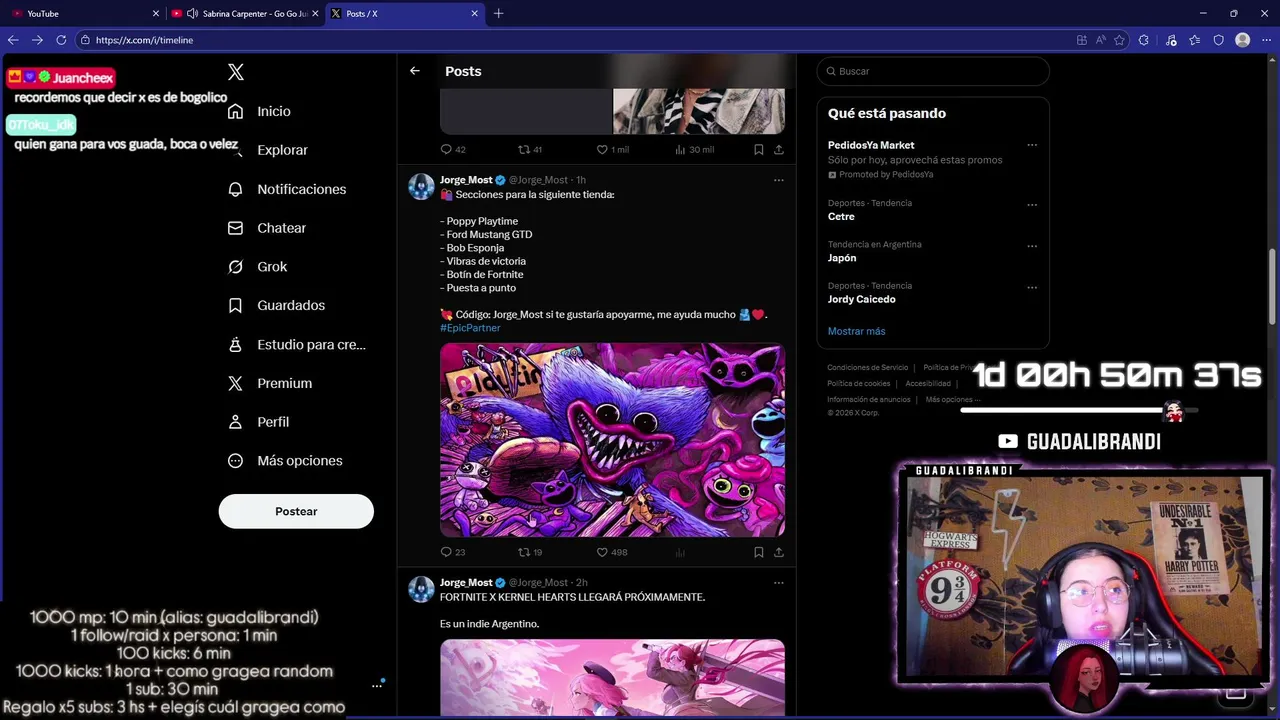Click the browser back arrow
The image size is (1280, 720).
(13, 40)
